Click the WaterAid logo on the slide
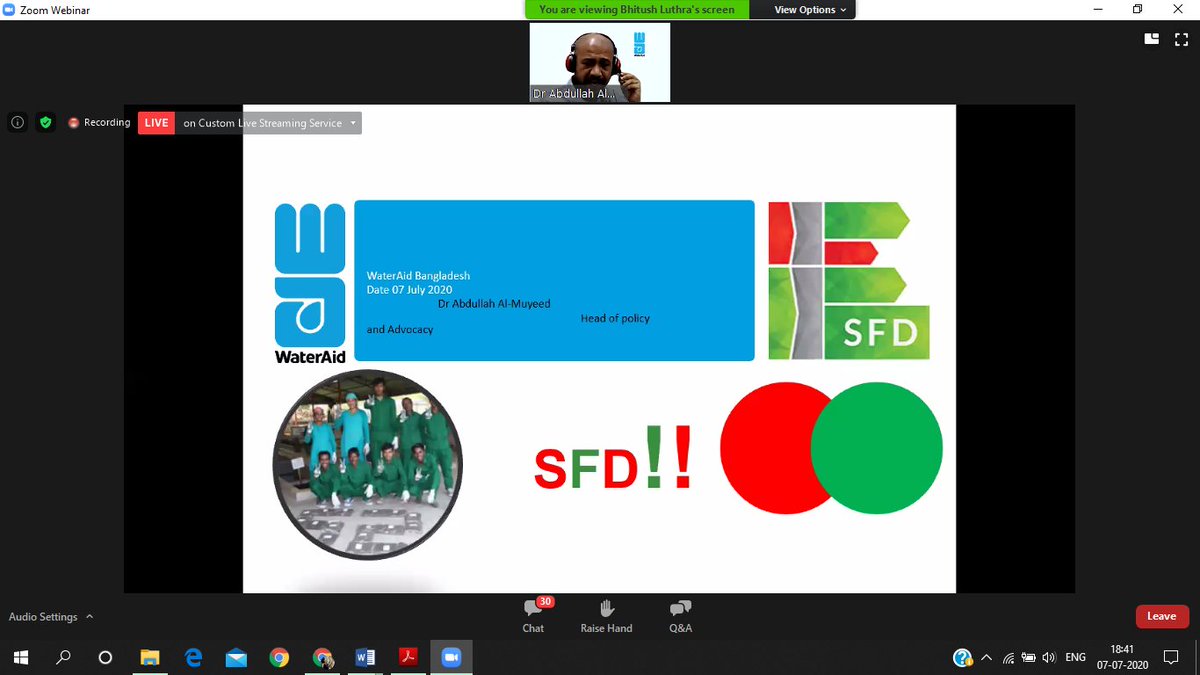This screenshot has width=1200, height=675. click(x=310, y=284)
